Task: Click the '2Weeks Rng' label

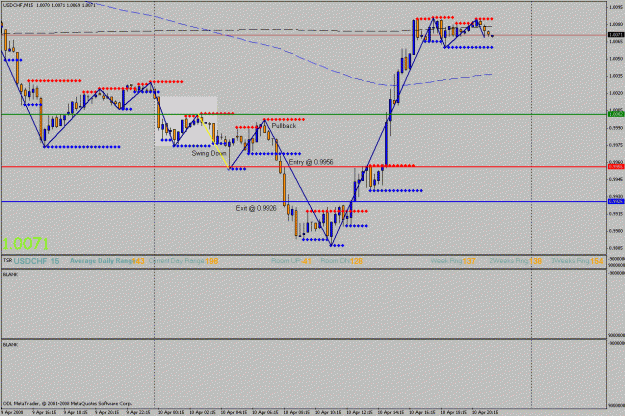Action: [x=509, y=261]
